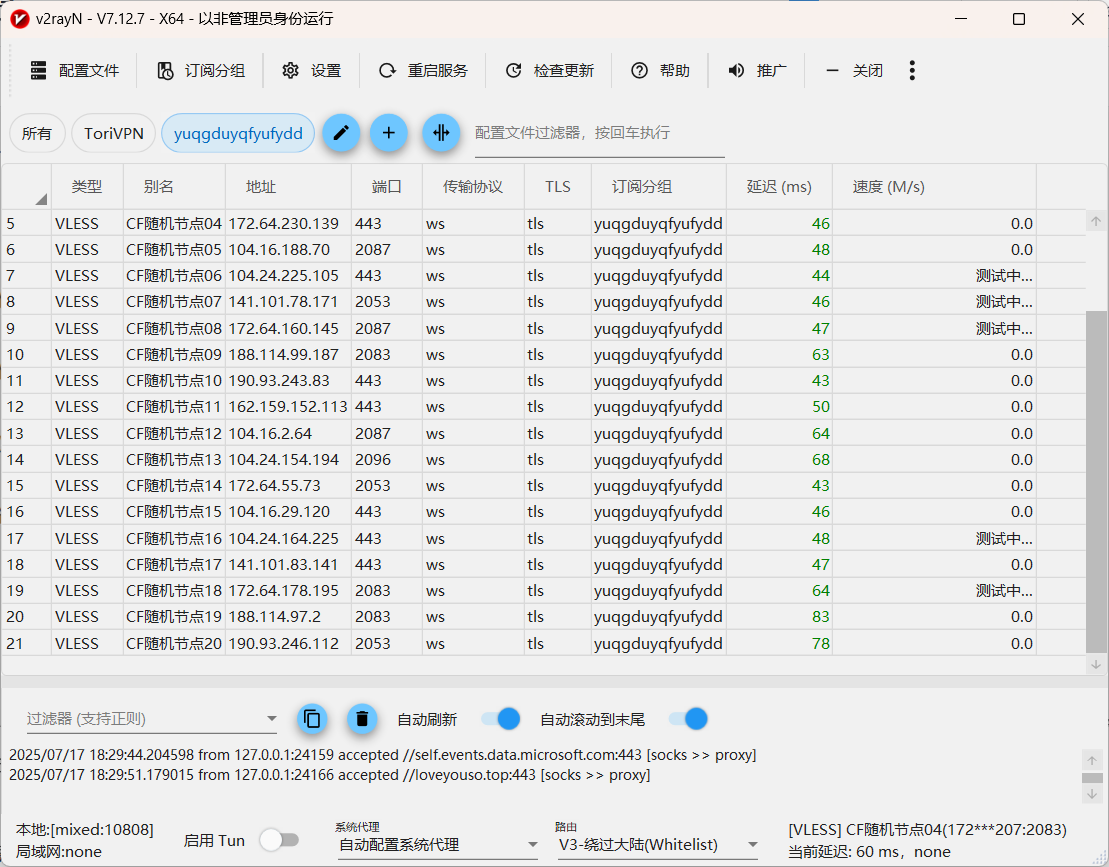Click the pencil edit subscription group icon
This screenshot has width=1109, height=867.
click(x=341, y=133)
